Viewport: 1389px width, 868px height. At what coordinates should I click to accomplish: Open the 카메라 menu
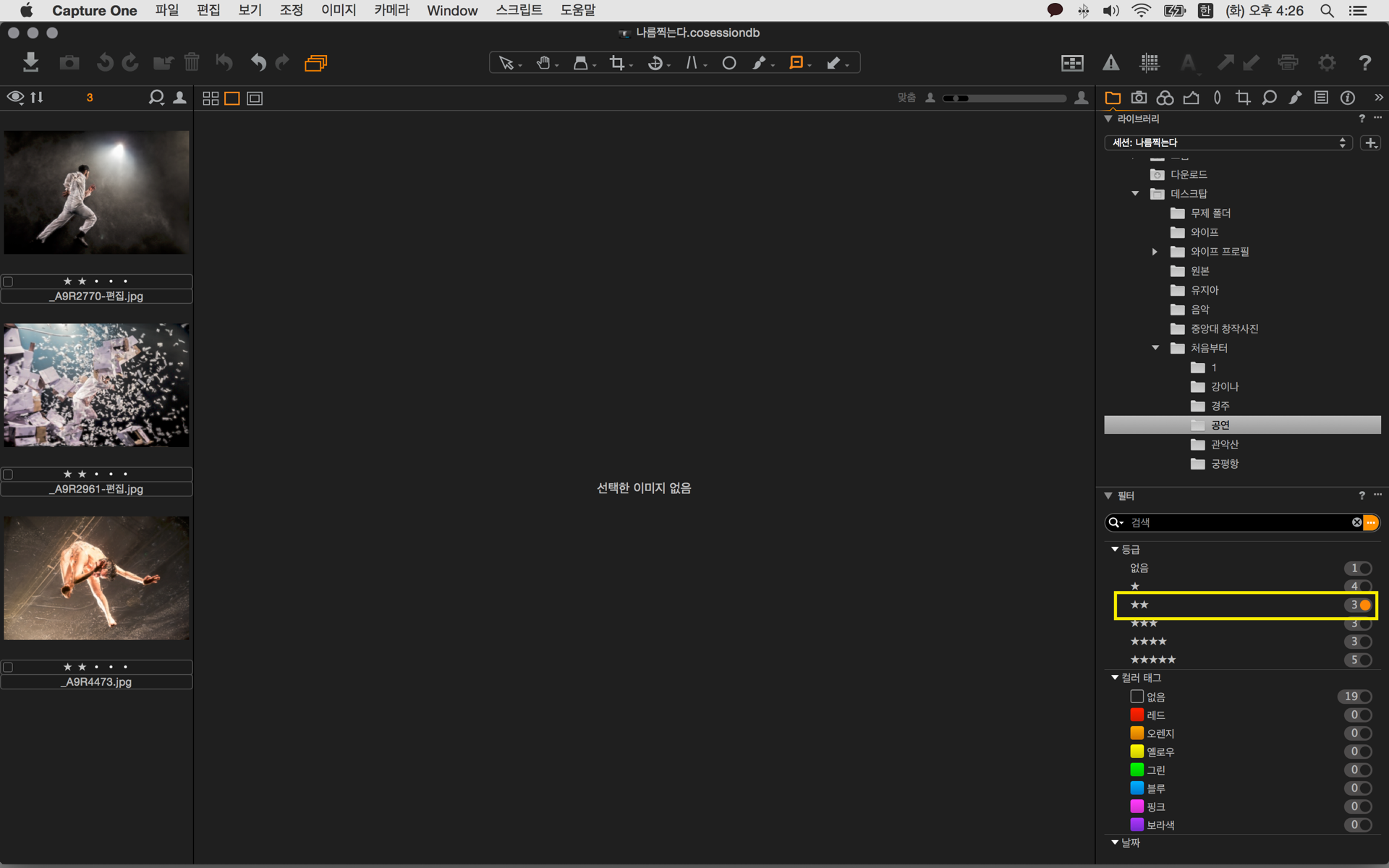pyautogui.click(x=391, y=10)
